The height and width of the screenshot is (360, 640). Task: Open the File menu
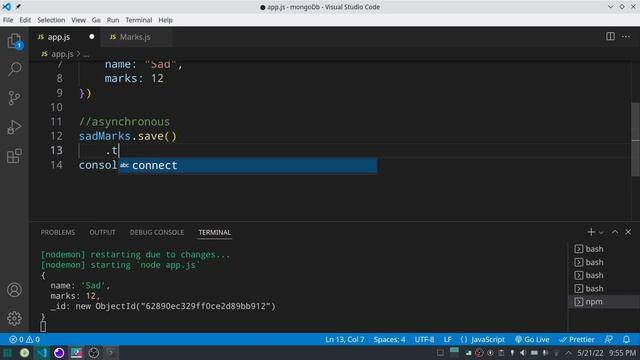(8, 20)
